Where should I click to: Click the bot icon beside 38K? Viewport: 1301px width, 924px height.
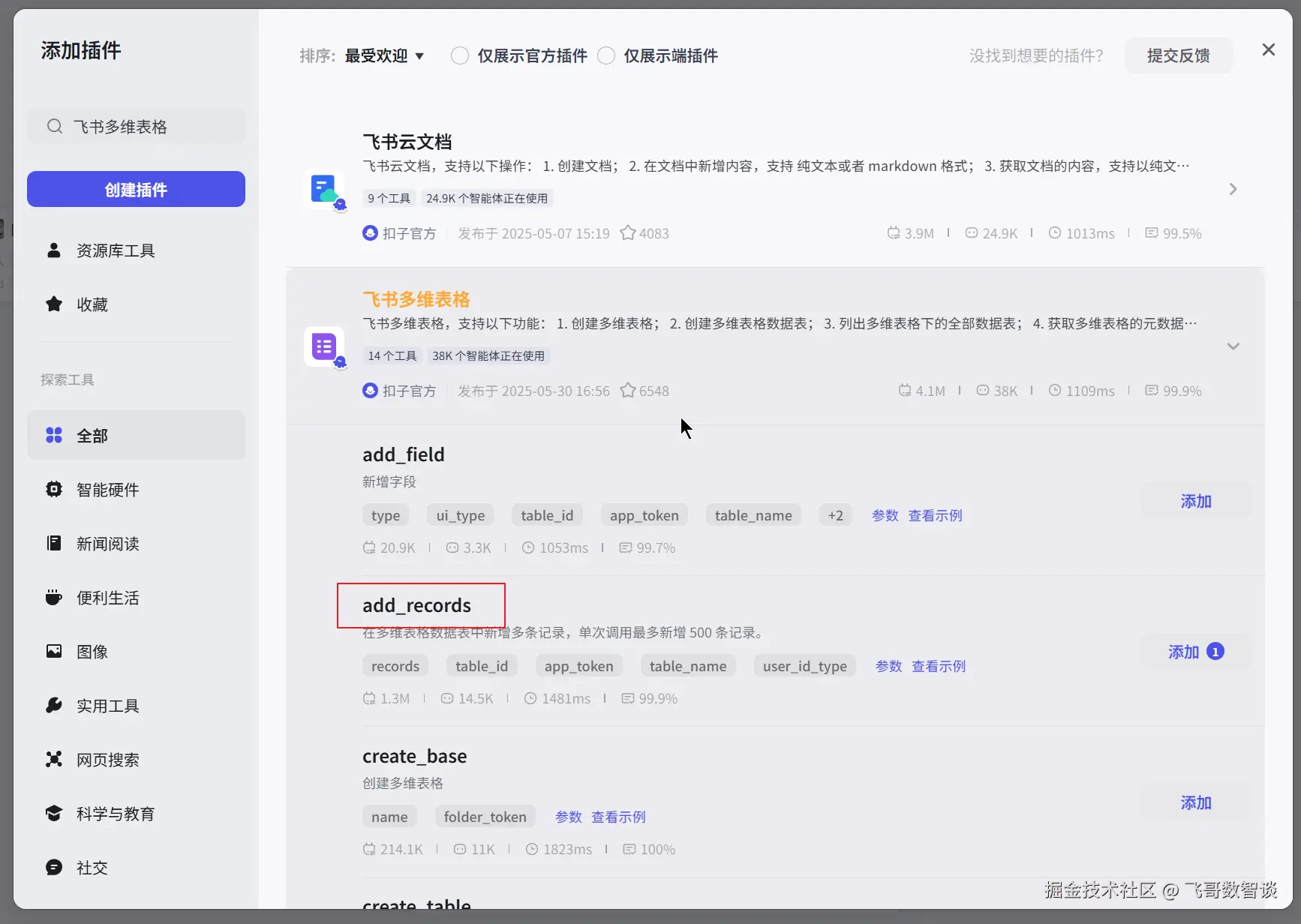(x=983, y=391)
